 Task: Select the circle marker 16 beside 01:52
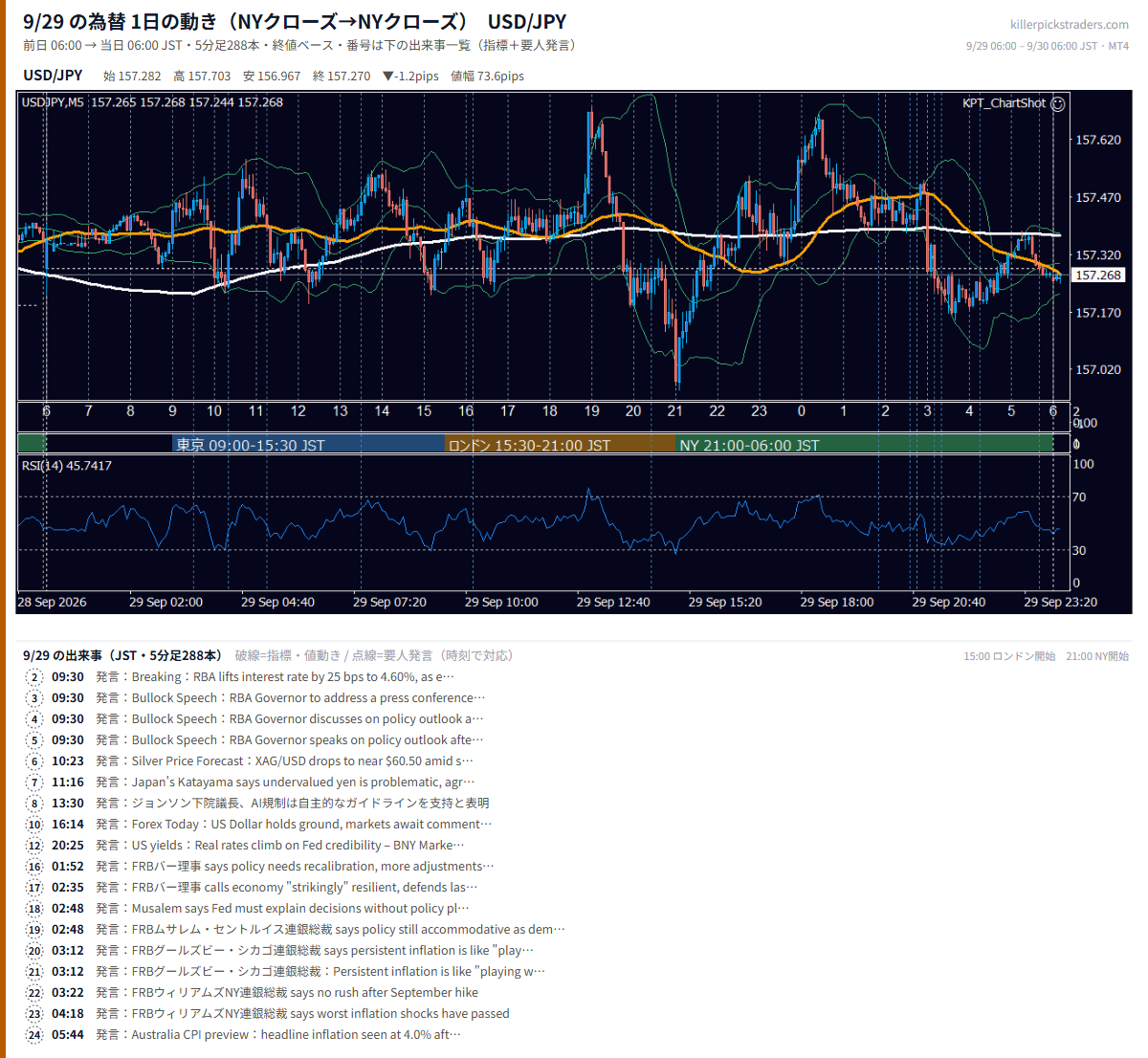[34, 867]
